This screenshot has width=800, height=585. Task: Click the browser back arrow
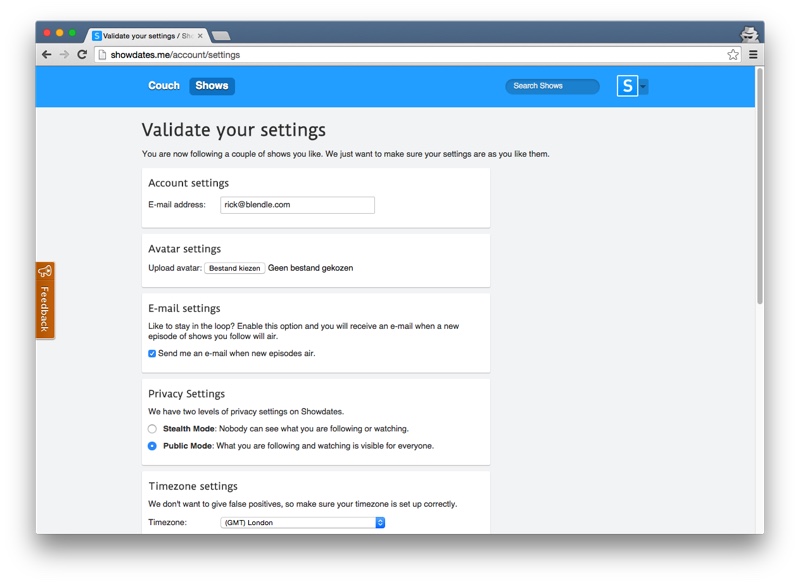(47, 55)
